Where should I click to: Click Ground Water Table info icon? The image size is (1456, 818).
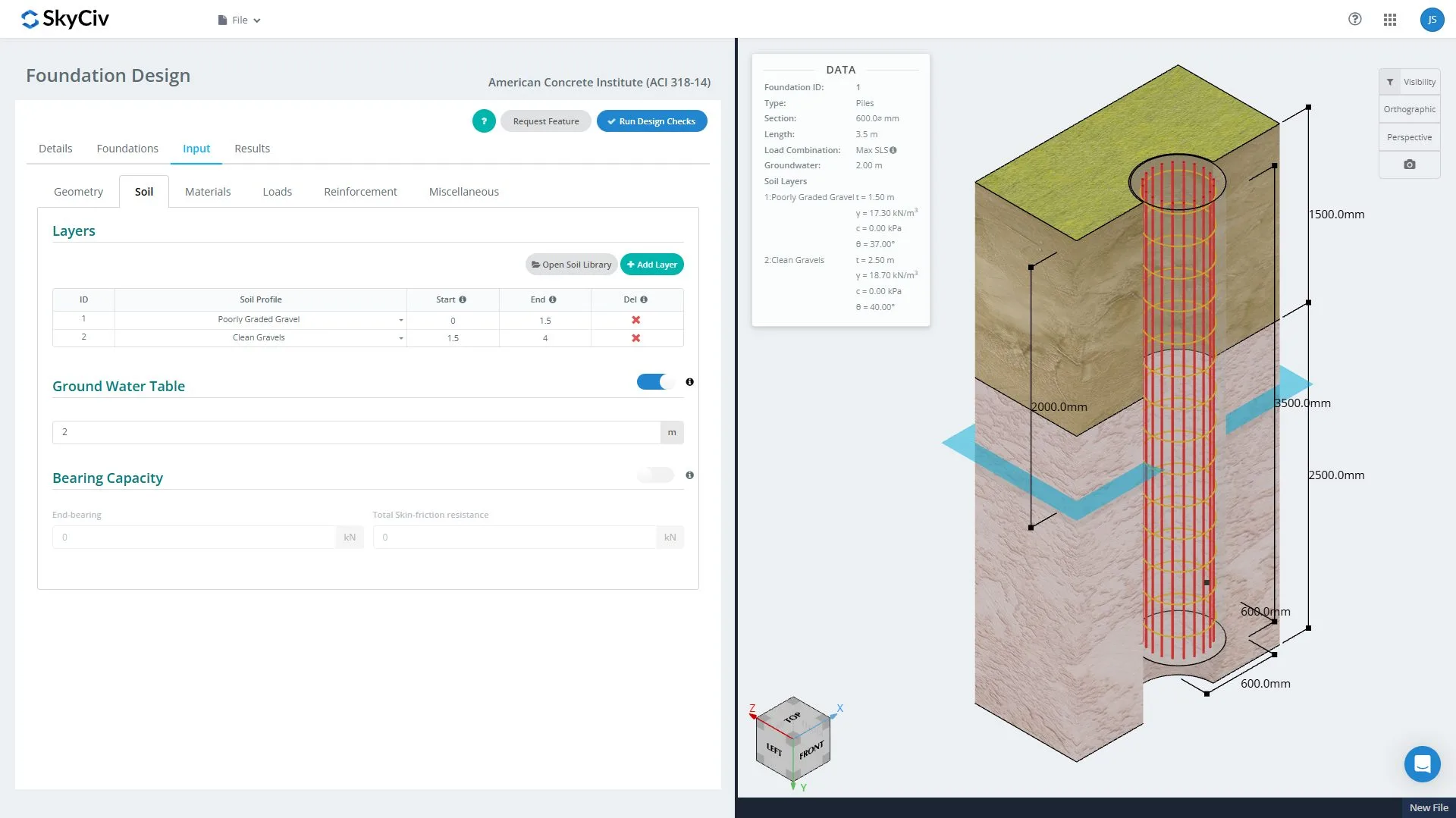pos(689,382)
